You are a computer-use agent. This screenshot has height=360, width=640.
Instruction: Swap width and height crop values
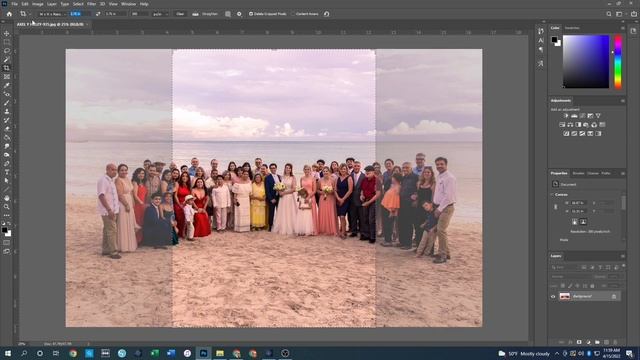[98, 14]
